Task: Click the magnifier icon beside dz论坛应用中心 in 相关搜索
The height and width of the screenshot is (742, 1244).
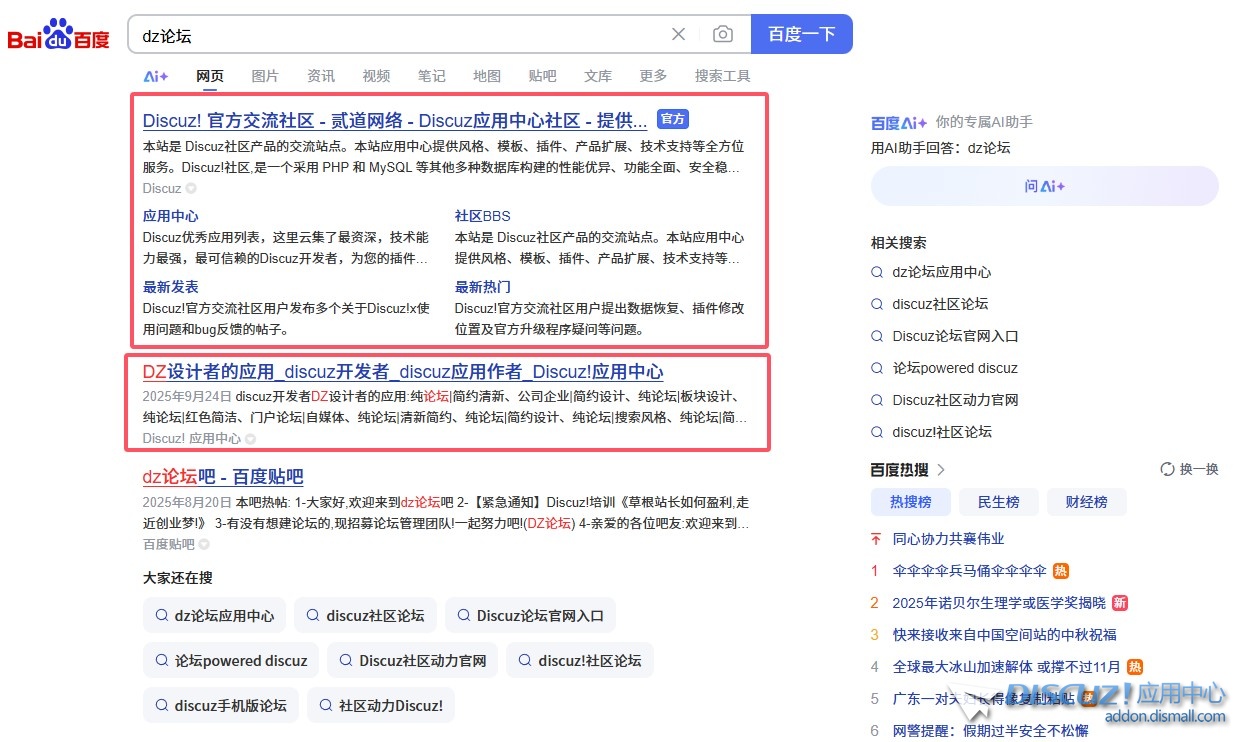Action: click(x=877, y=272)
